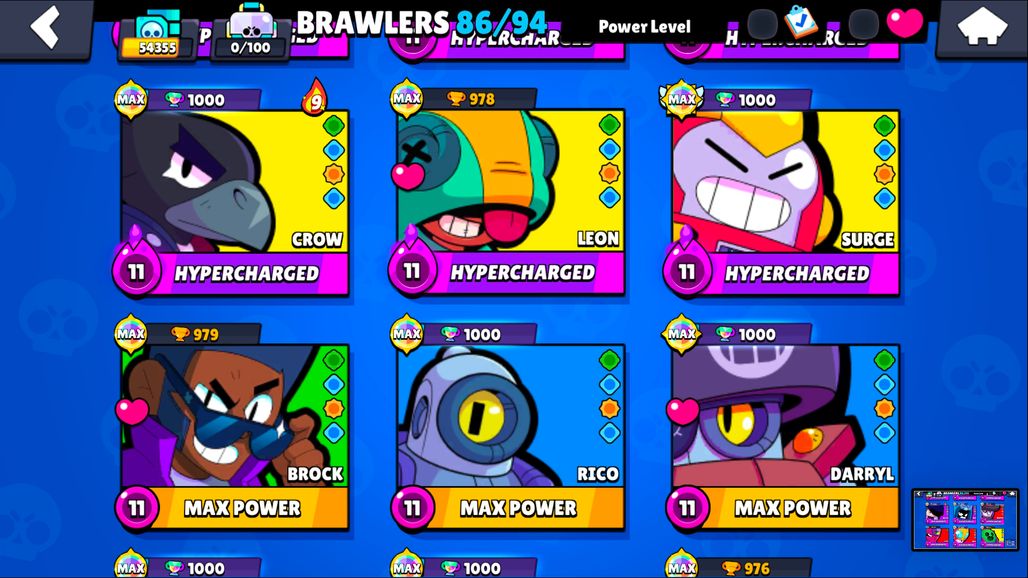
Task: Toggle the heart favorite on Darryl's card
Action: click(682, 411)
